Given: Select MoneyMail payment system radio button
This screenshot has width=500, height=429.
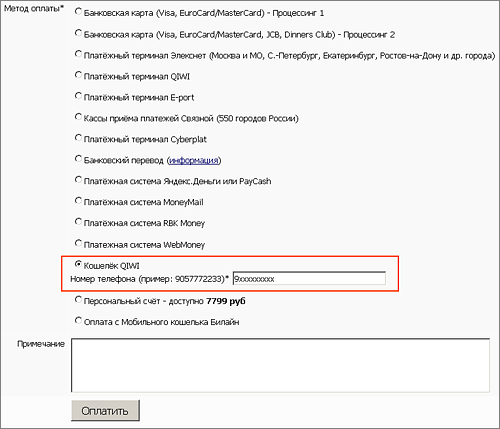Looking at the screenshot, I should click(x=78, y=201).
